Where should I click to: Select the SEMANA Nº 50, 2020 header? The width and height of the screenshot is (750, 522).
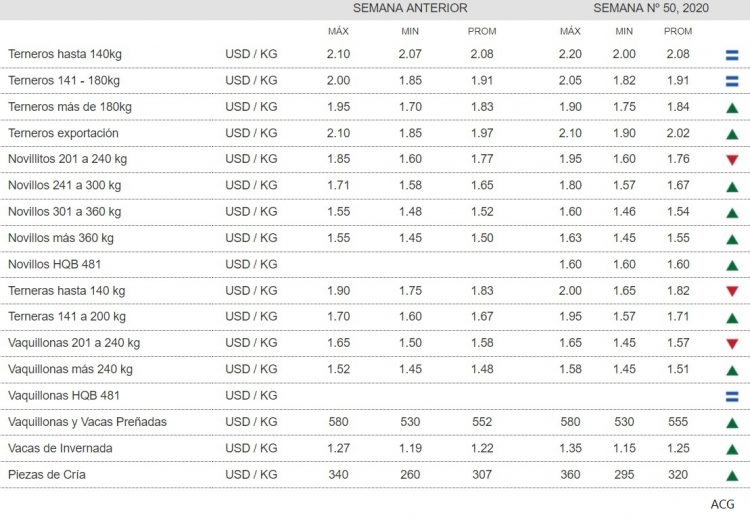tap(651, 8)
